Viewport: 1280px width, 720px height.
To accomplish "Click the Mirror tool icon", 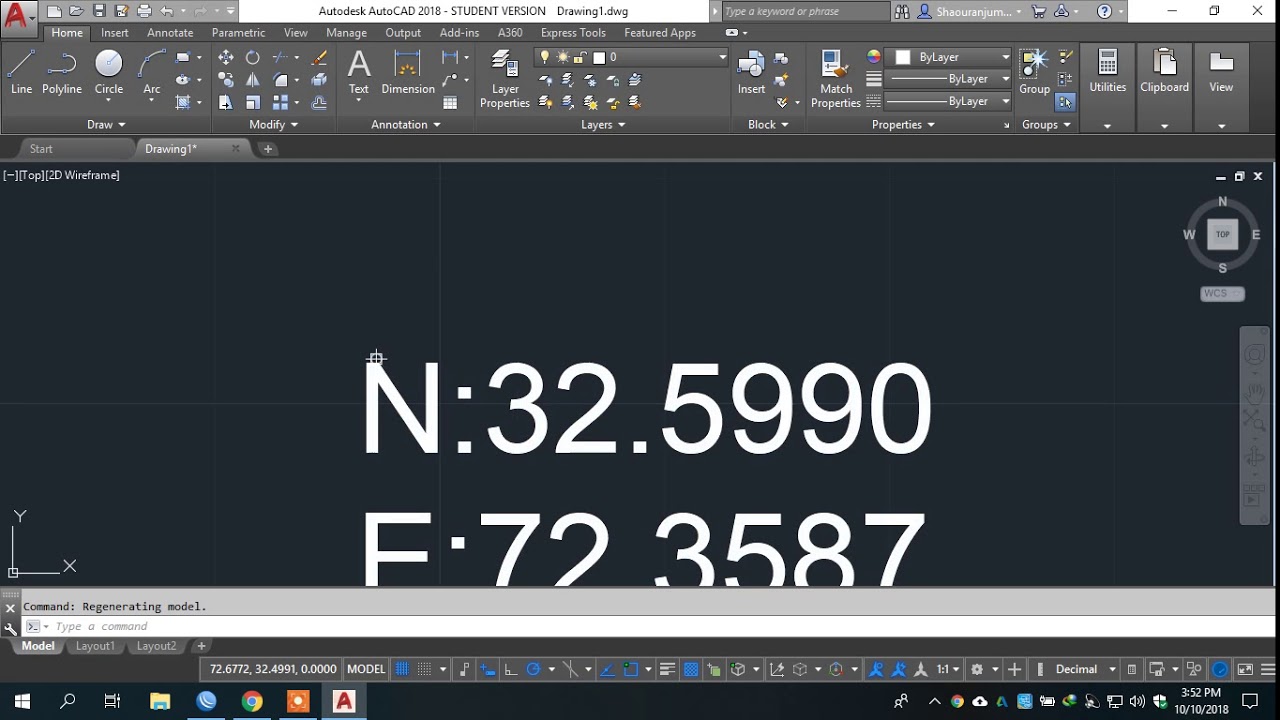I will pos(253,80).
